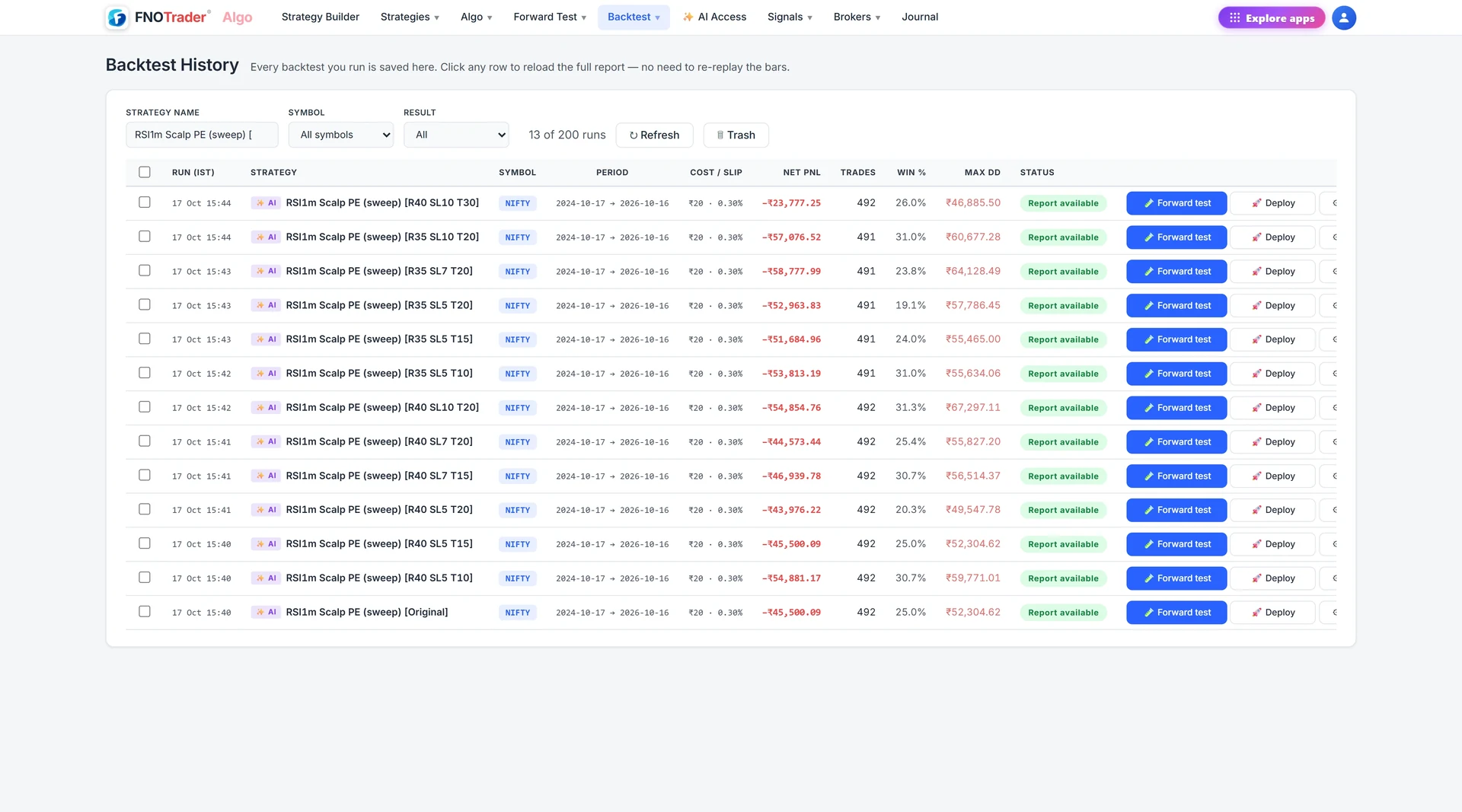Viewport: 1462px width, 812px height.
Task: Click the Strategy Name filter input
Action: 202,135
